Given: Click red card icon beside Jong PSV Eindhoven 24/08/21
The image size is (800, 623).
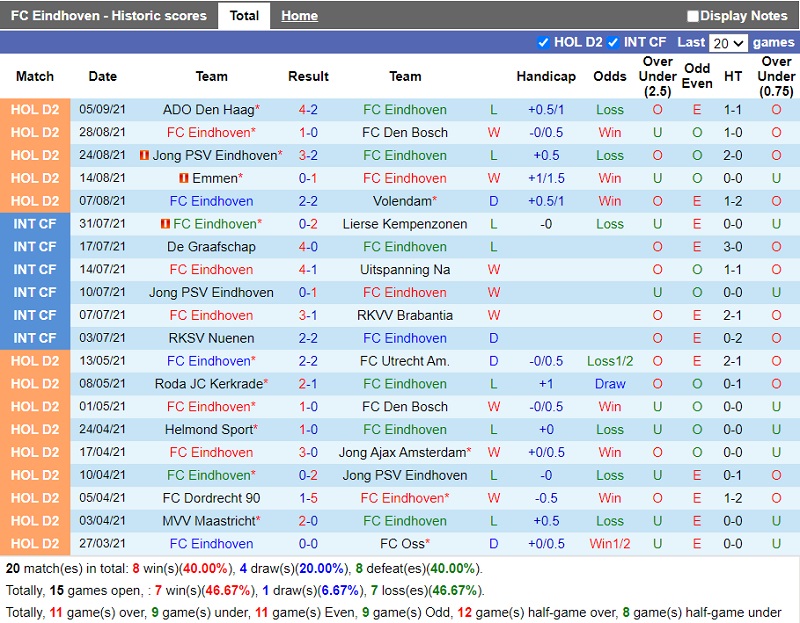Looking at the screenshot, I should point(144,155).
